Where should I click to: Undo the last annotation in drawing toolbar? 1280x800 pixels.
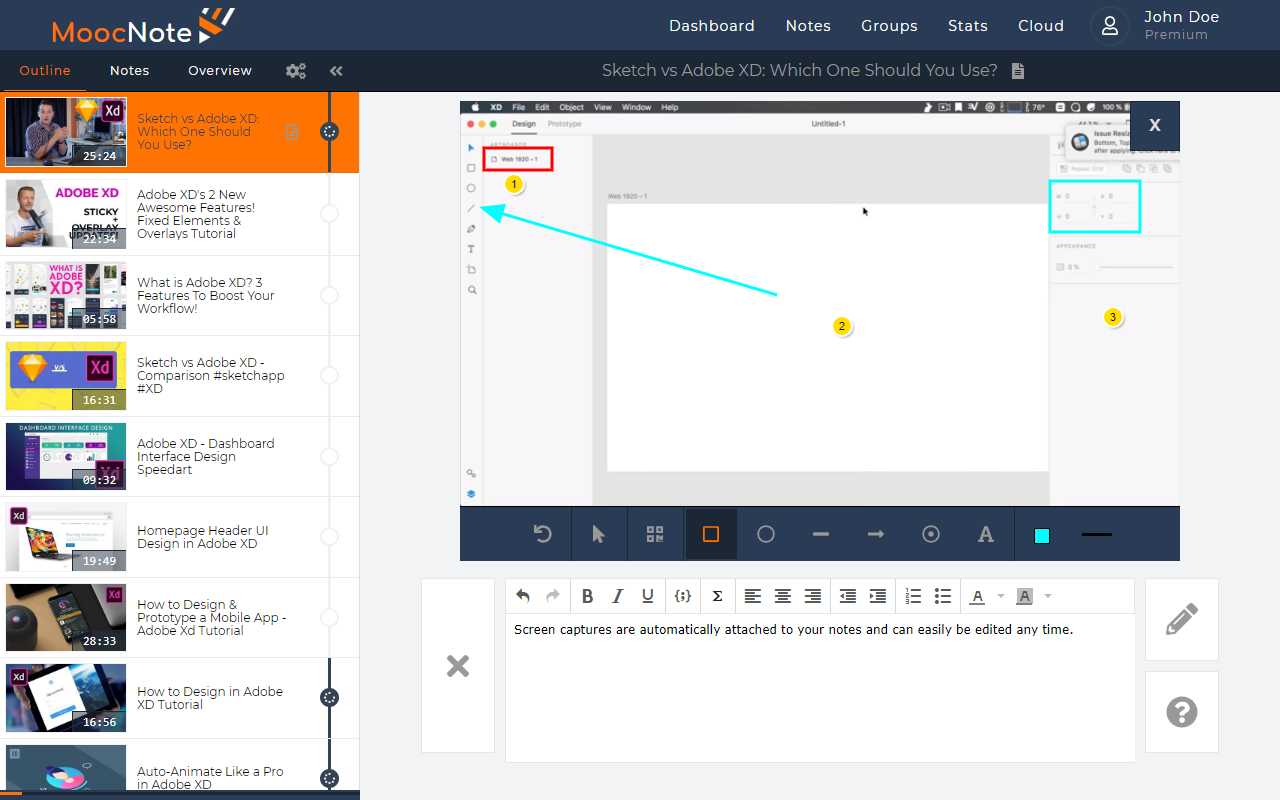pos(543,535)
